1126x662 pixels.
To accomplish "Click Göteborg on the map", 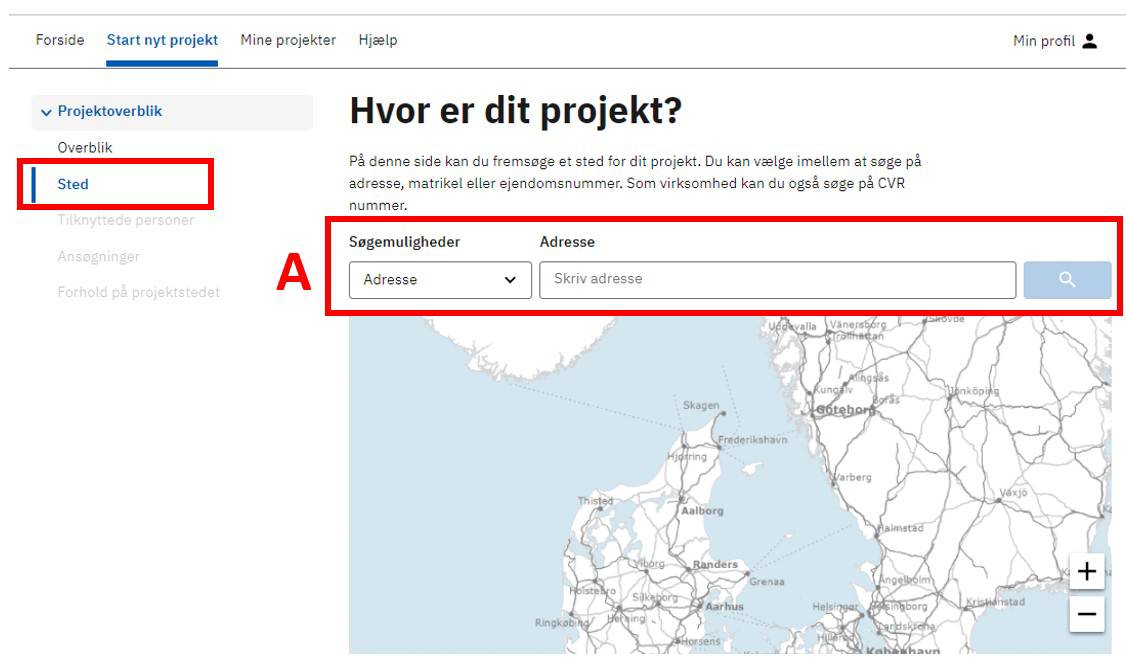I will coord(845,410).
